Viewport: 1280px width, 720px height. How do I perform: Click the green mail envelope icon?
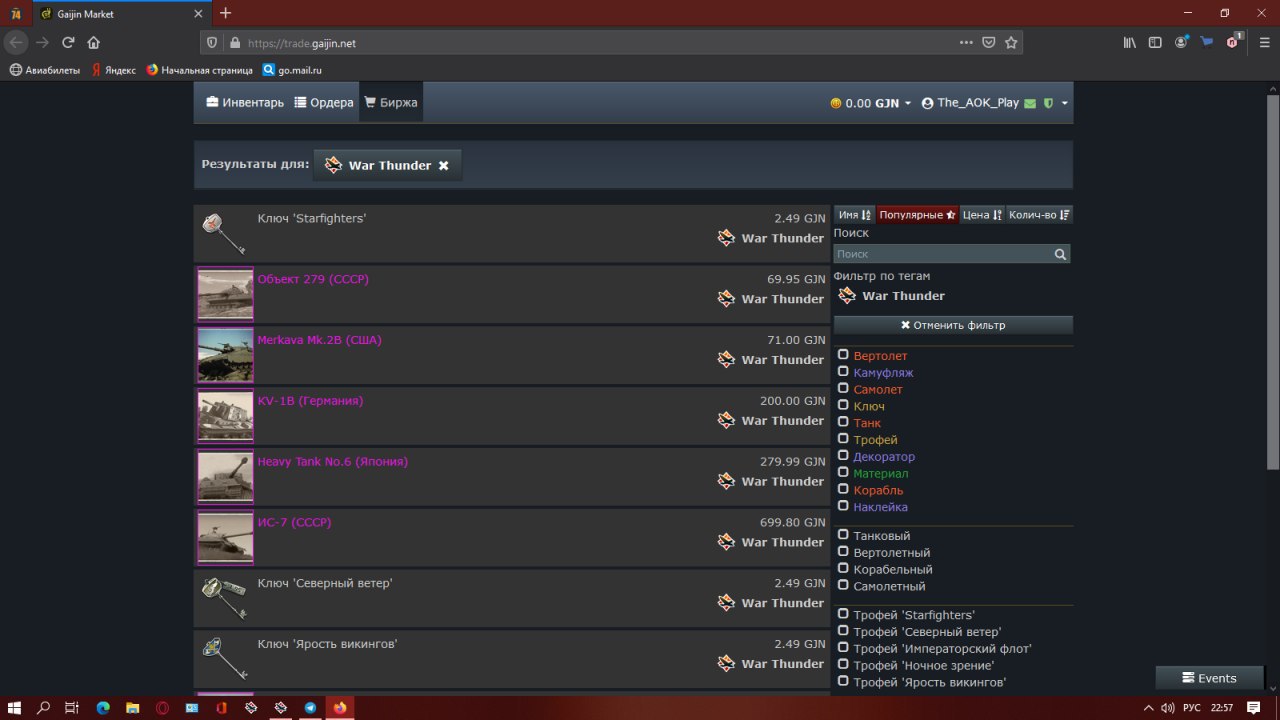(1030, 103)
